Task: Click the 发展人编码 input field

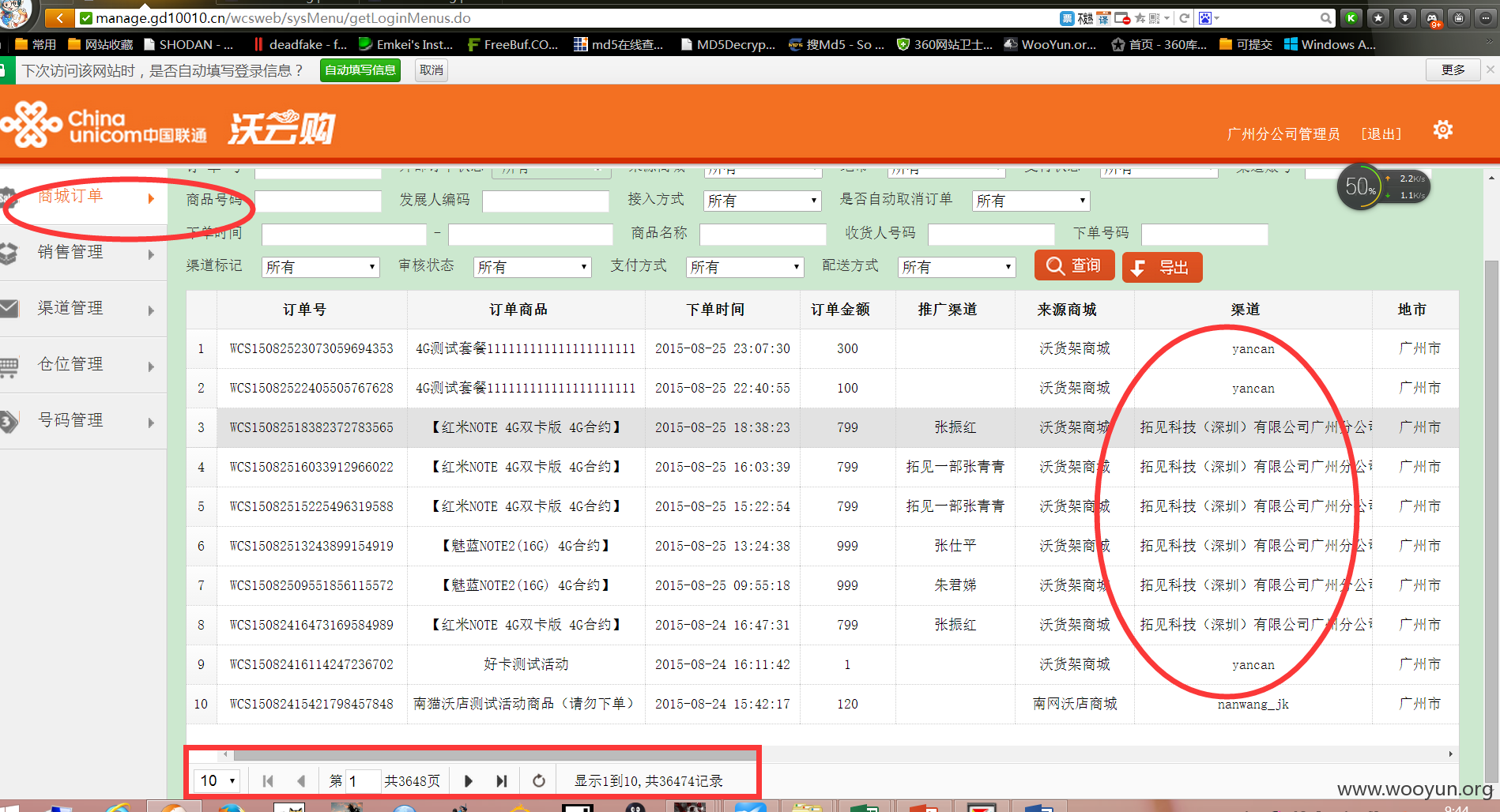Action: [545, 201]
